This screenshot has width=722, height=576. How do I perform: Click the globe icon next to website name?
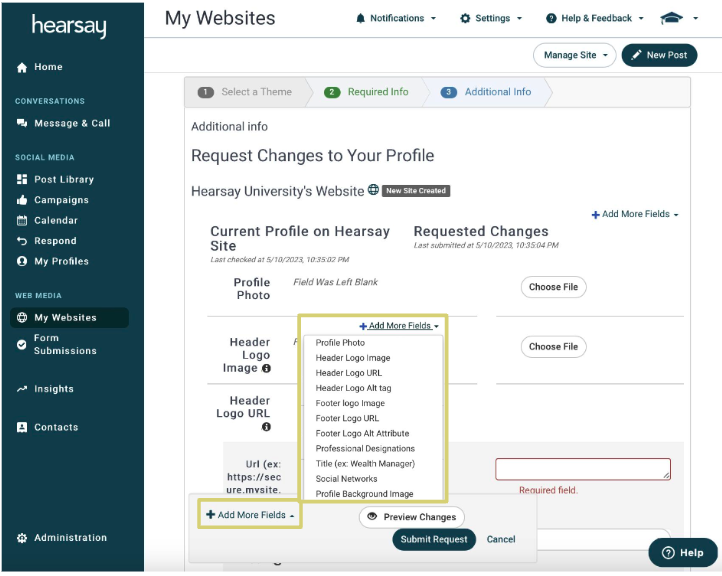[x=373, y=190]
